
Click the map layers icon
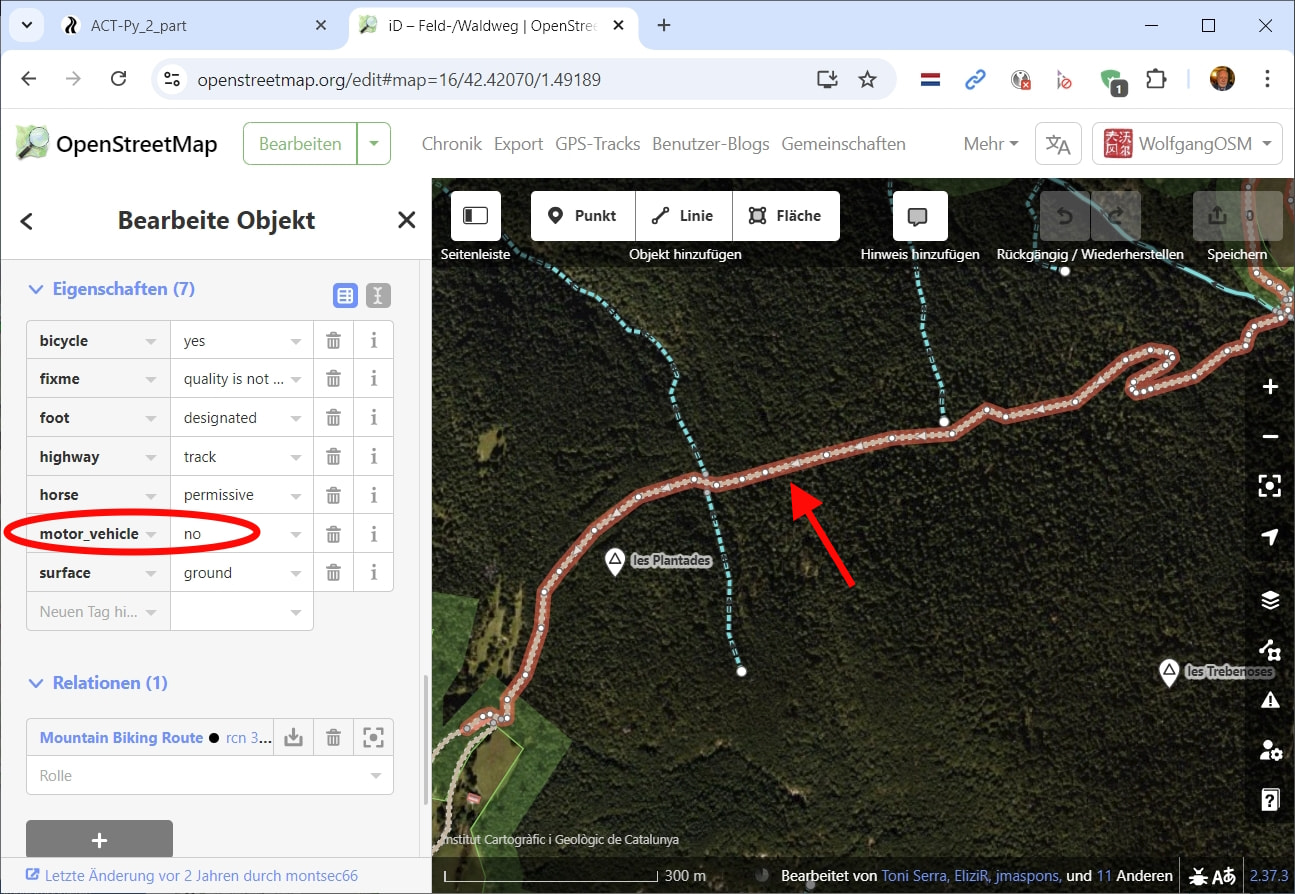click(1269, 600)
